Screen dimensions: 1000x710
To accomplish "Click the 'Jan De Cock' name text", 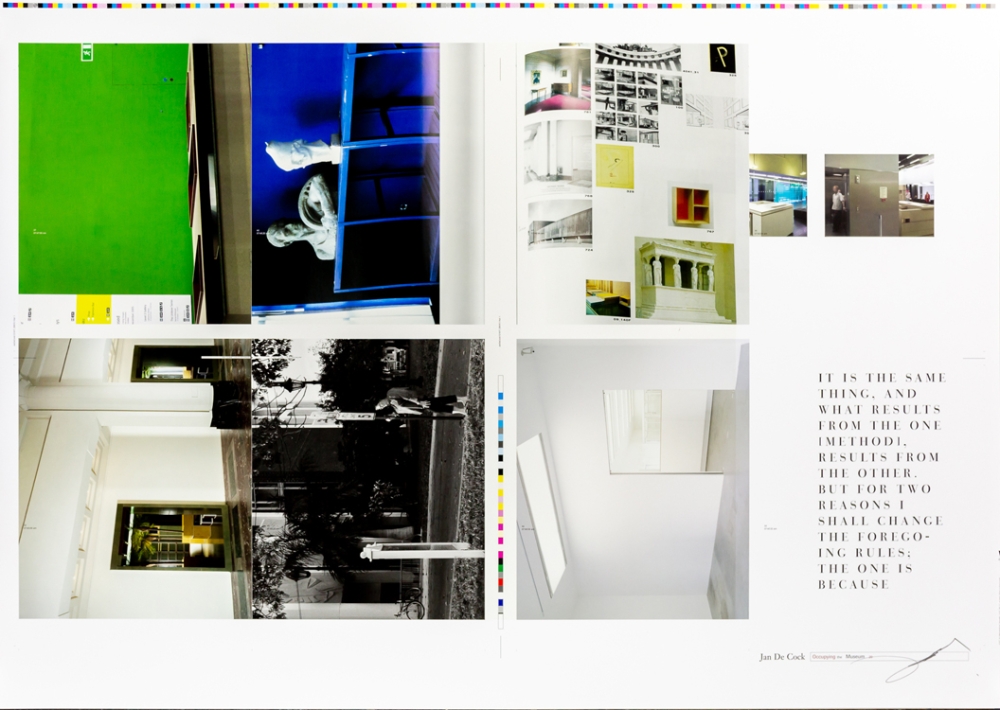I will (782, 657).
